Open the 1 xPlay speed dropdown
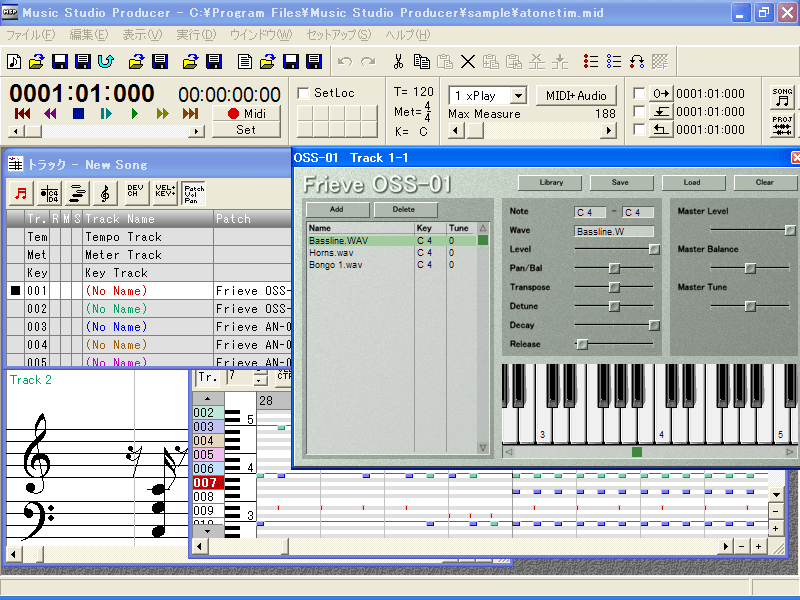800x600 pixels. [x=517, y=96]
